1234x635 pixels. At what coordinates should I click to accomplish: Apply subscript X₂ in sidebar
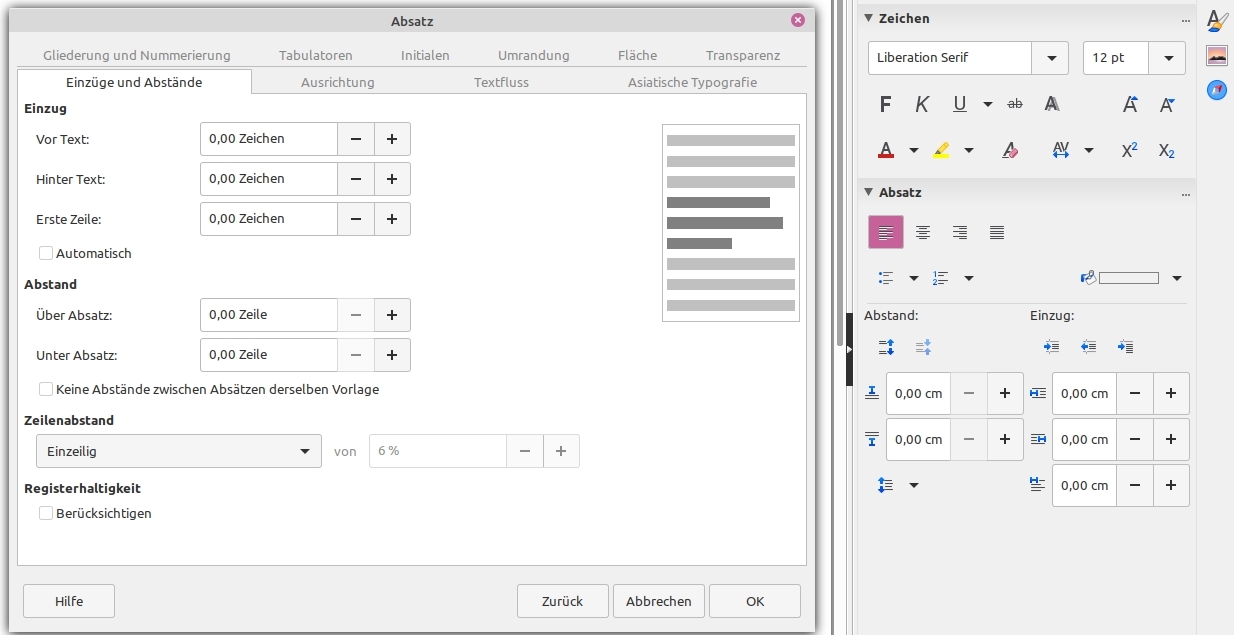click(1167, 150)
